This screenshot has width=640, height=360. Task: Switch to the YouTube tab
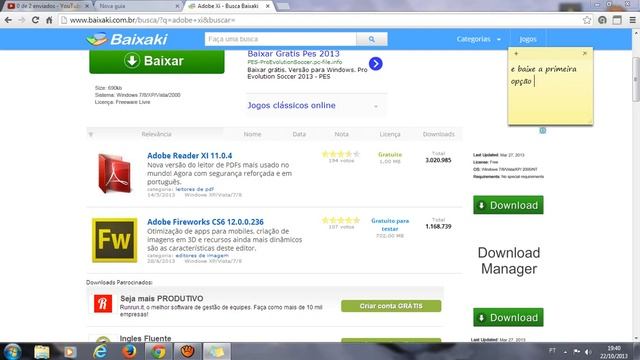coord(48,6)
